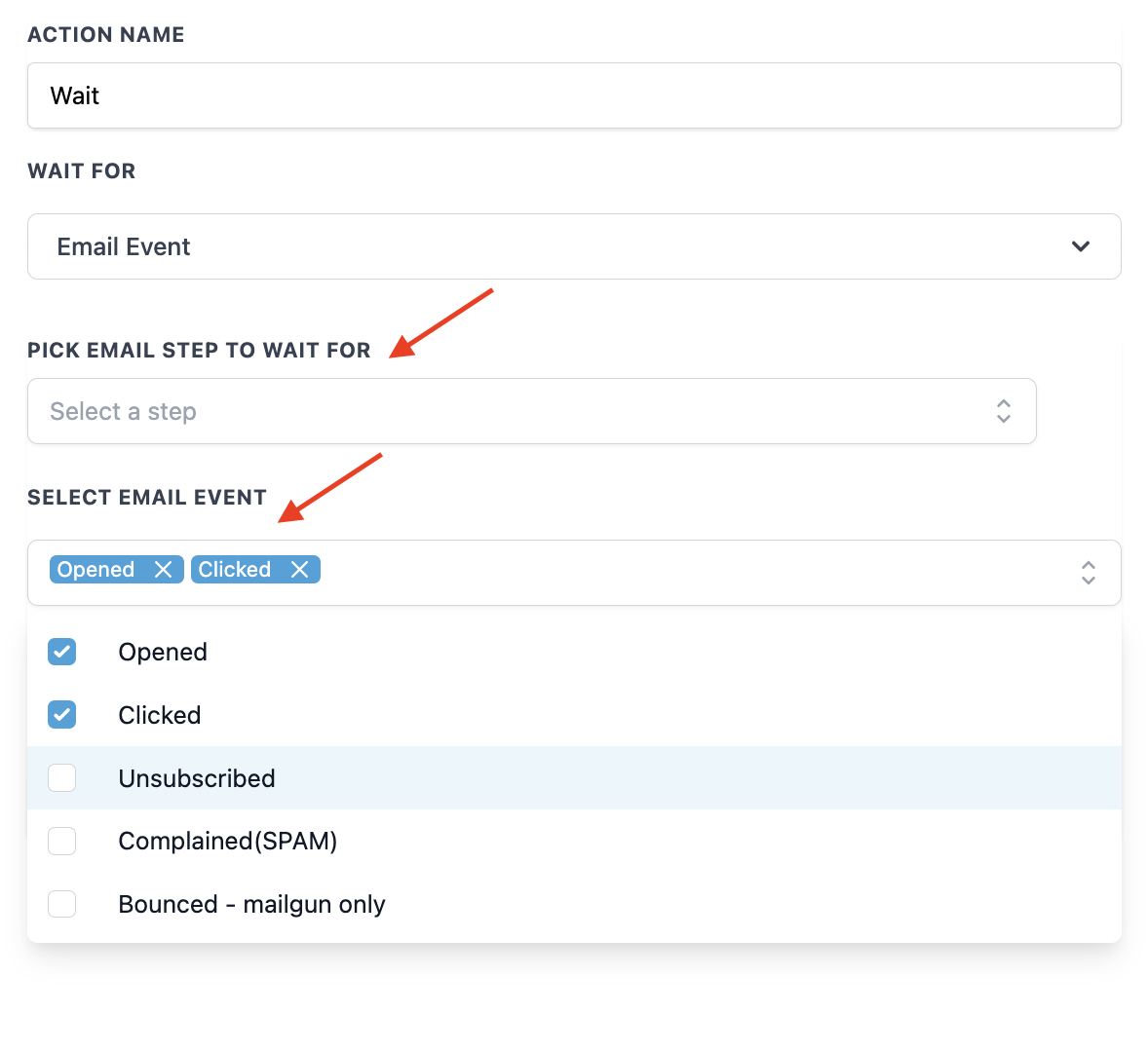Remove the Opened tag with its X
This screenshot has height=1052, width=1148.
[163, 570]
